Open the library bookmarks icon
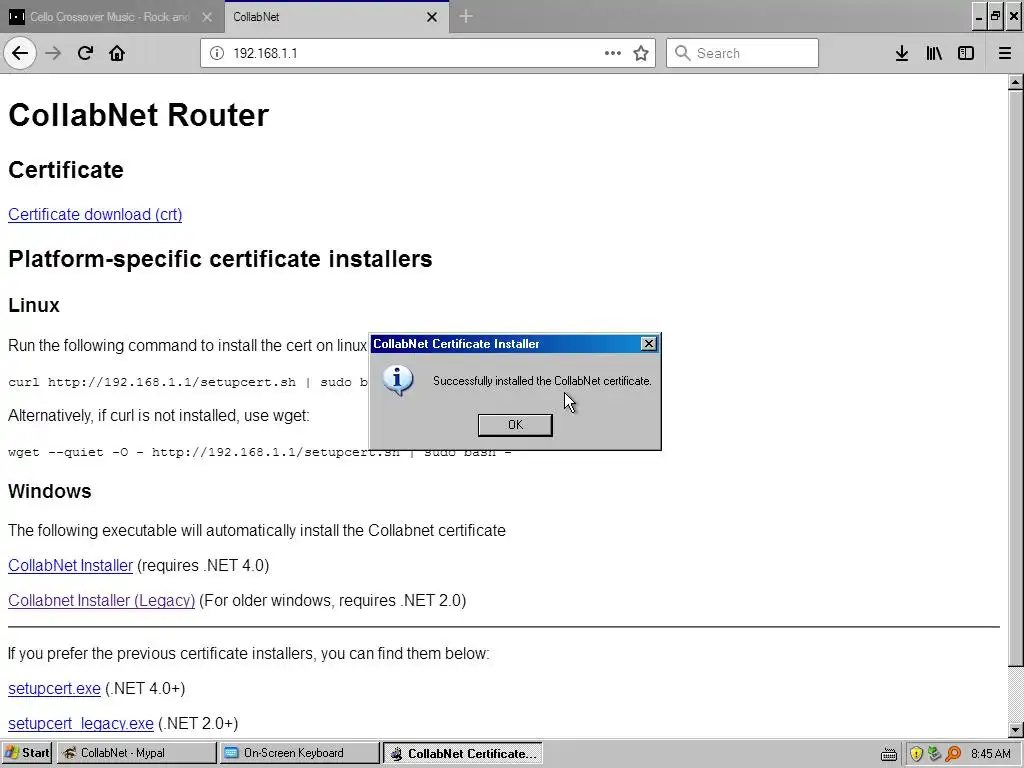The image size is (1024, 768). [934, 53]
